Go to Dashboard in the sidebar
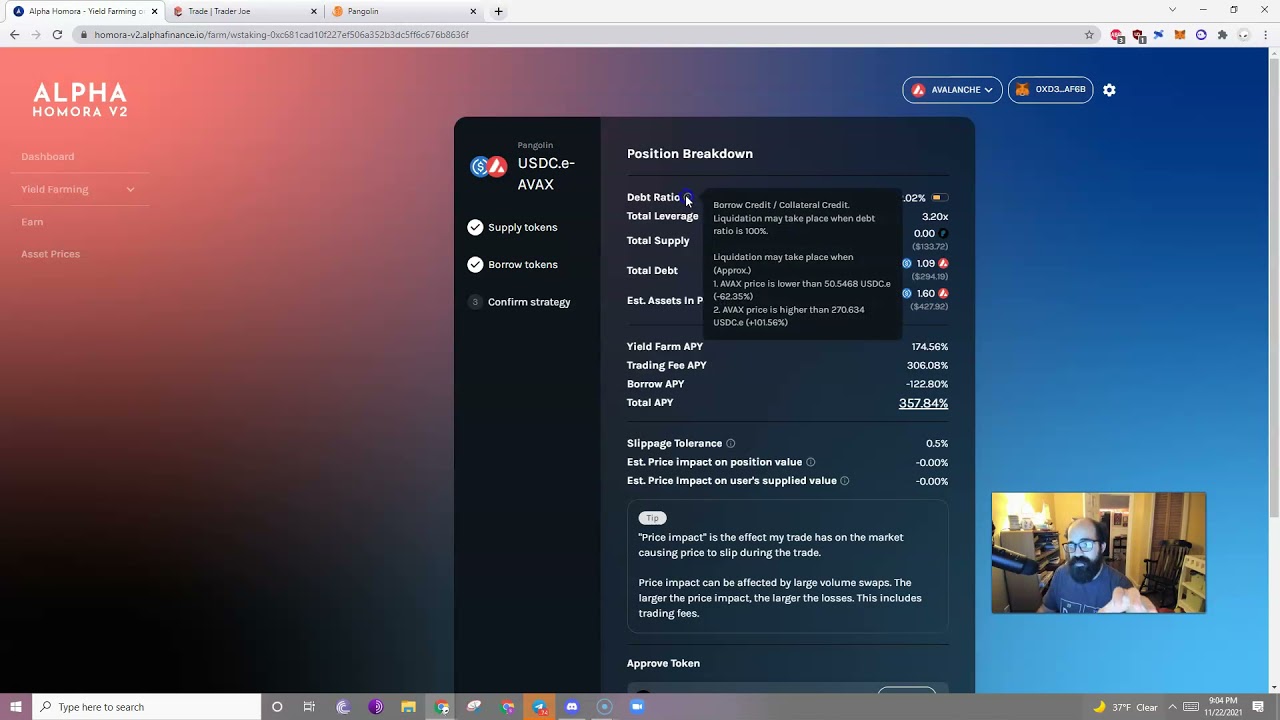This screenshot has height=720, width=1280. 48,157
